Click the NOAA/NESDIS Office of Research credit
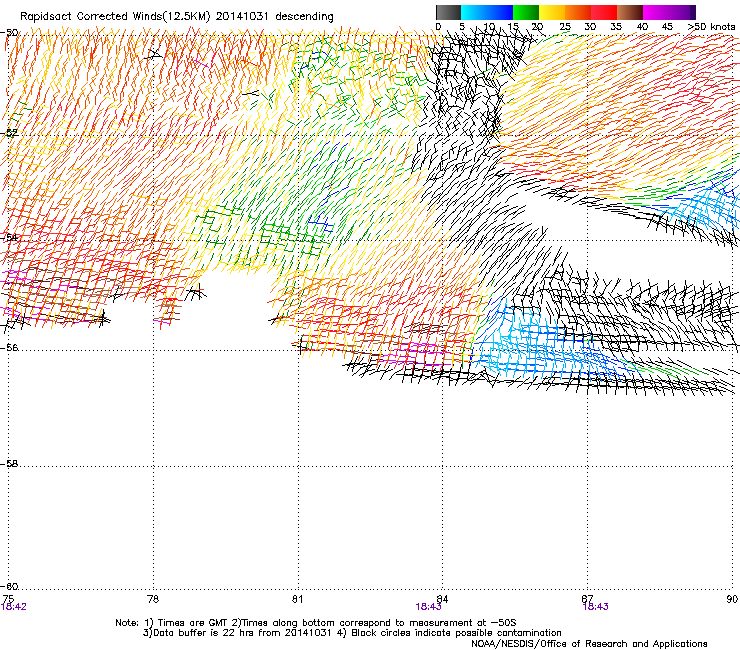 [x=589, y=644]
